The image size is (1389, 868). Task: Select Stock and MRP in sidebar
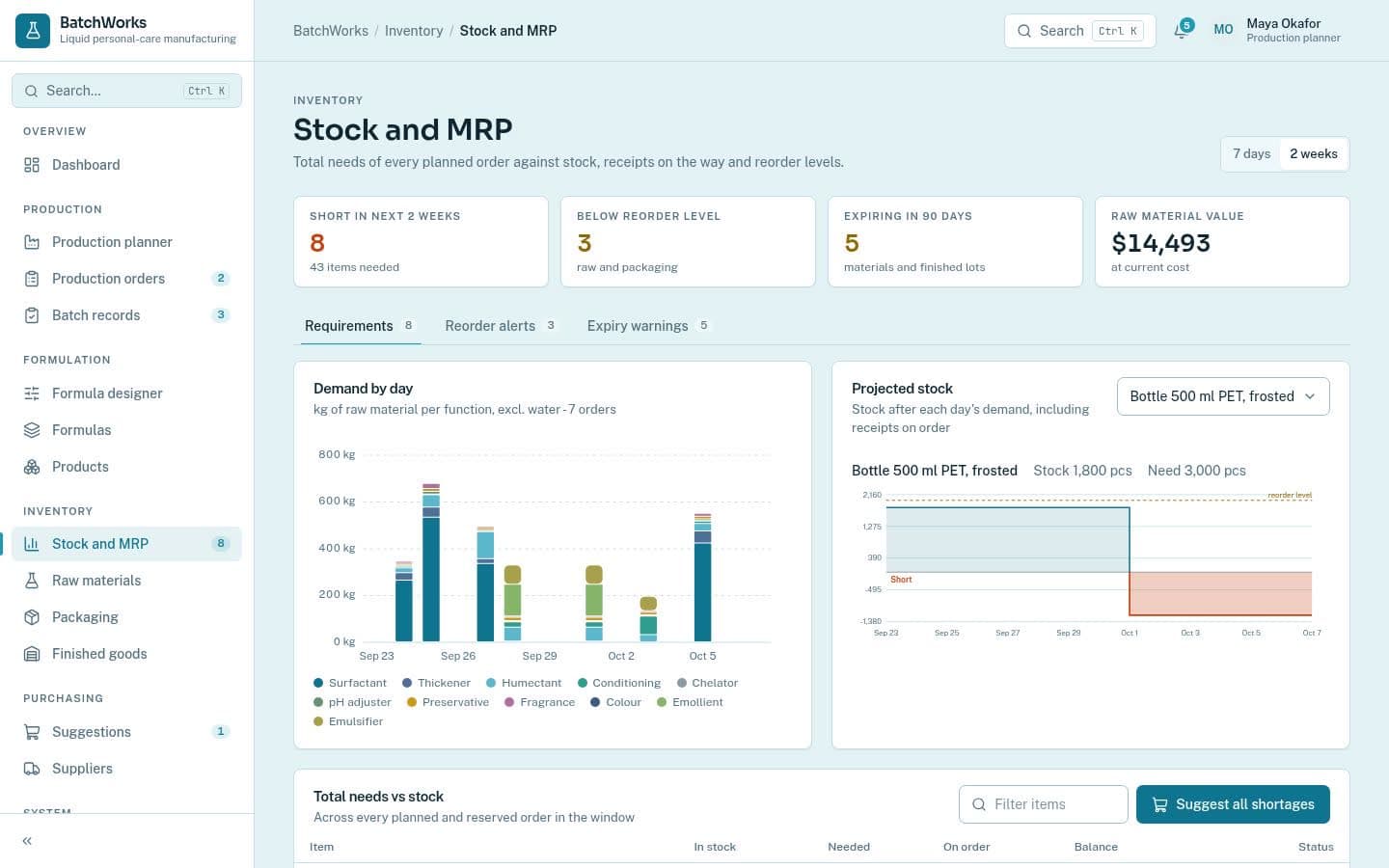tap(126, 544)
